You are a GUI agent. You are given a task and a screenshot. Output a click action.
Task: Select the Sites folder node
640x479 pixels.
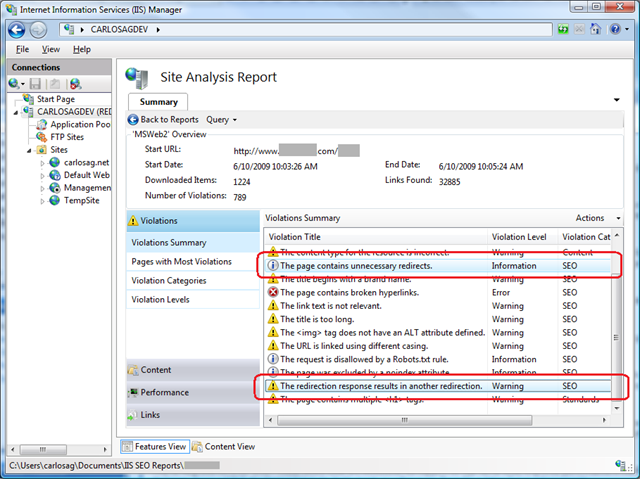tap(59, 149)
